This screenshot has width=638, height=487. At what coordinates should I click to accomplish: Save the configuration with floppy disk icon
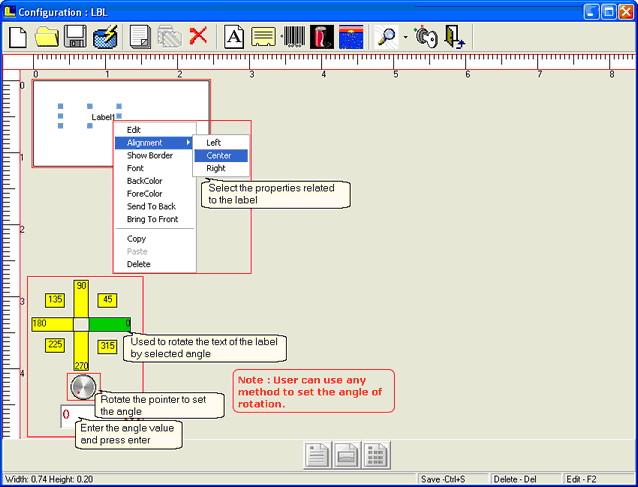point(75,37)
